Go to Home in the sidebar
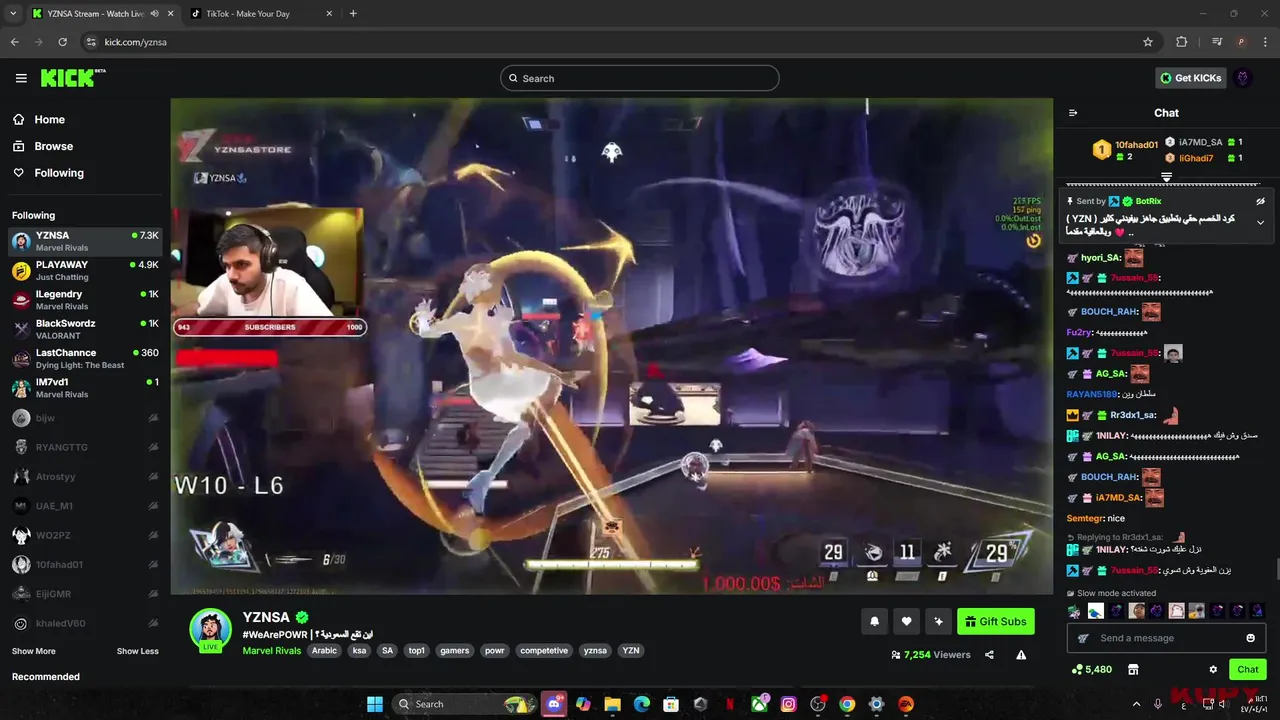This screenshot has height=720, width=1280. point(39,119)
